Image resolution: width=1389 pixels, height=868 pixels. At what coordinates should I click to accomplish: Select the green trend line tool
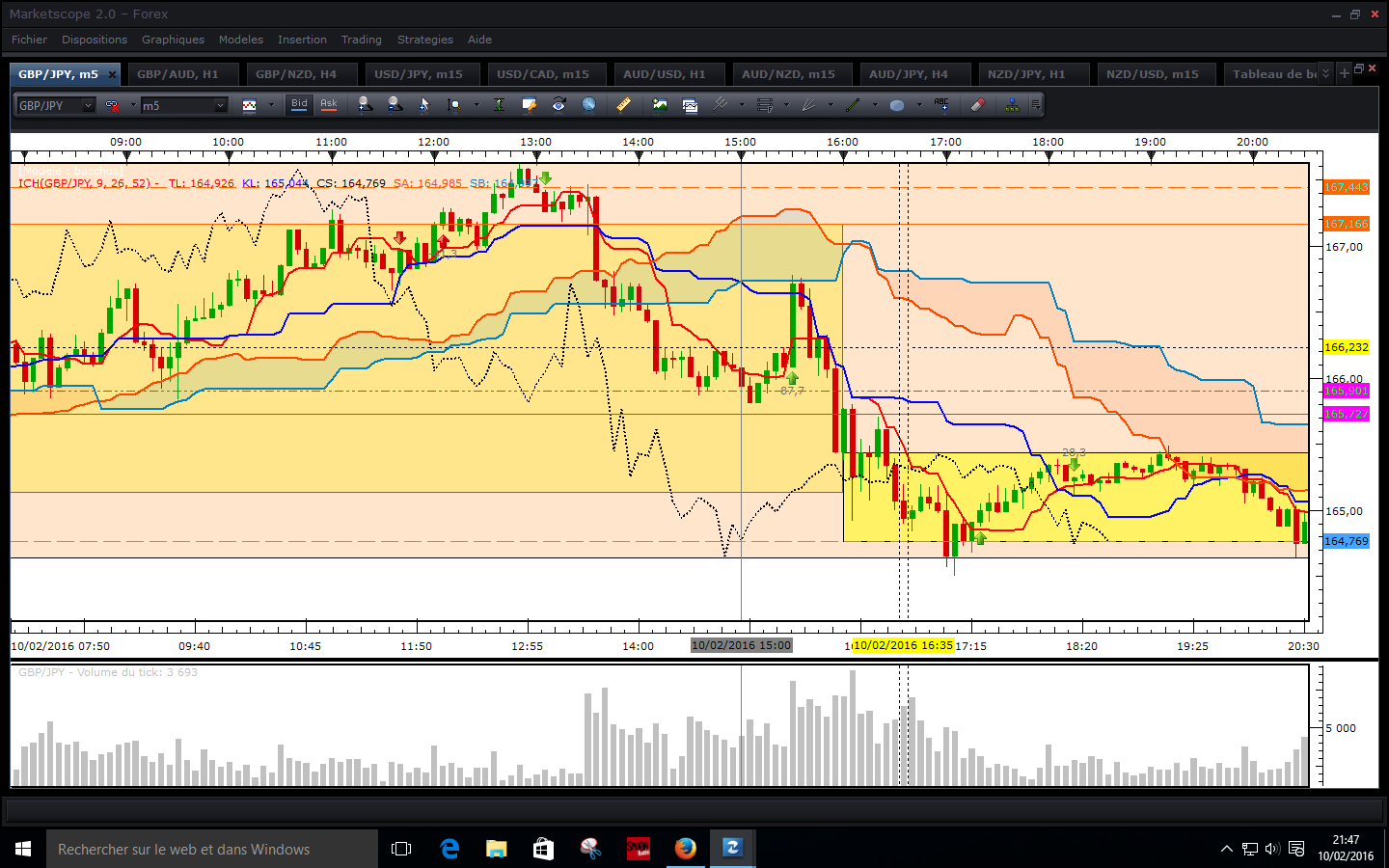853,104
